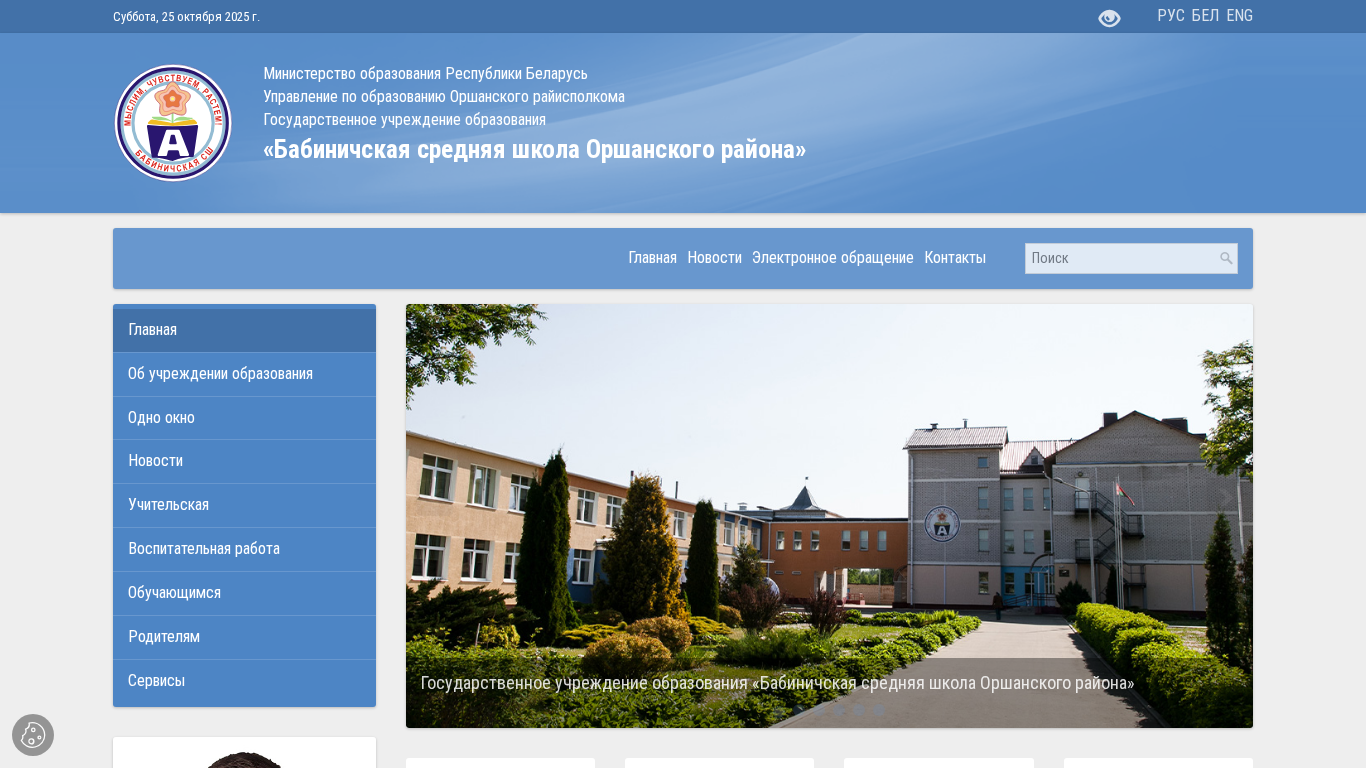Click the school emblem logo in header
This screenshot has height=768, width=1366.
pos(173,123)
